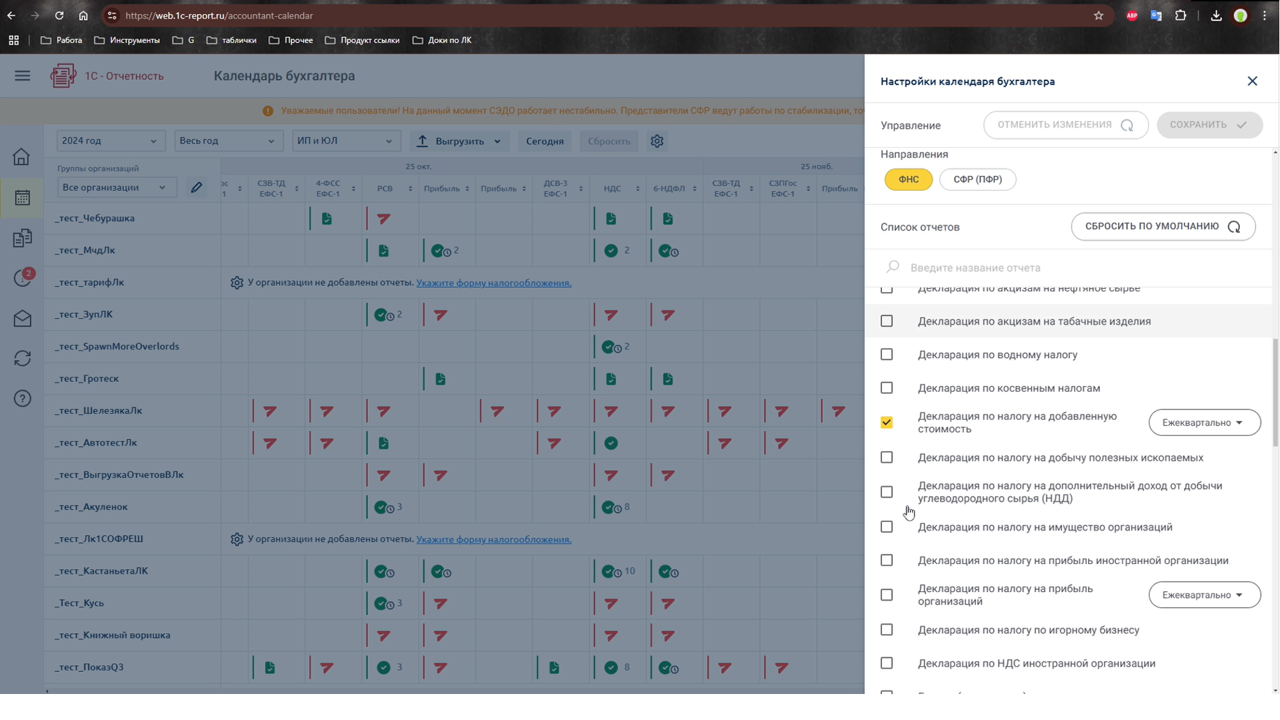The image size is (1280, 720).
Task: Check Декларация по налогу на добычу полезных ископаемых
Action: 886,457
